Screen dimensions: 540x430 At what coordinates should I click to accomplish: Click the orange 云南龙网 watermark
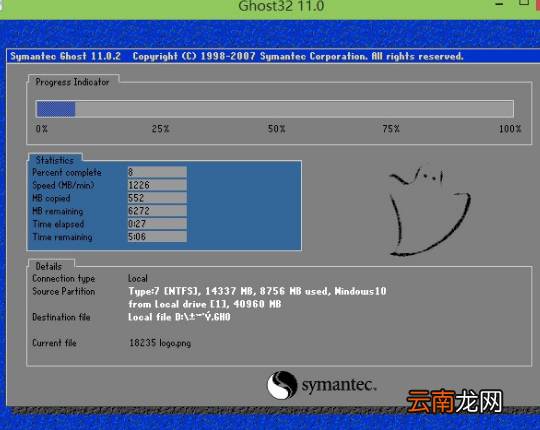[x=454, y=401]
